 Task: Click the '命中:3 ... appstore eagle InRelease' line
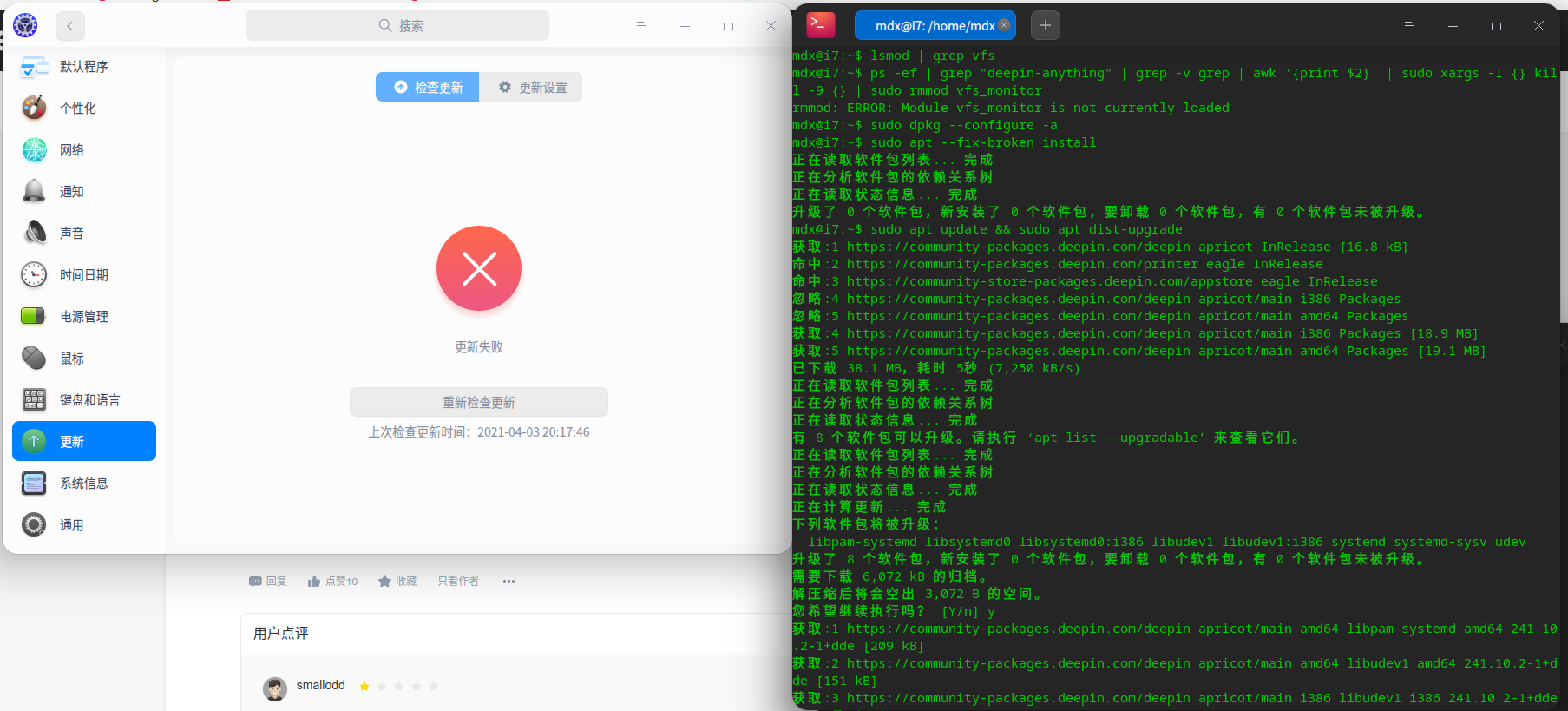[1086, 281]
